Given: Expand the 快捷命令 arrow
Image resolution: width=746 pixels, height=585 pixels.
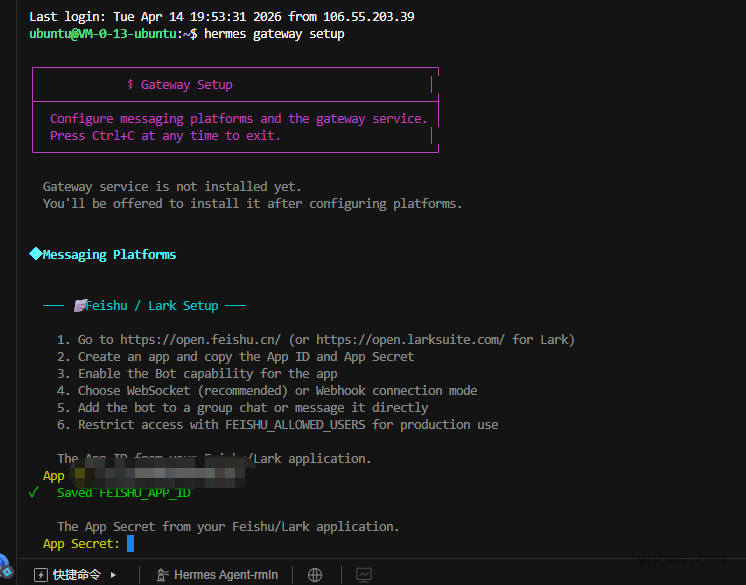Looking at the screenshot, I should click(114, 575).
